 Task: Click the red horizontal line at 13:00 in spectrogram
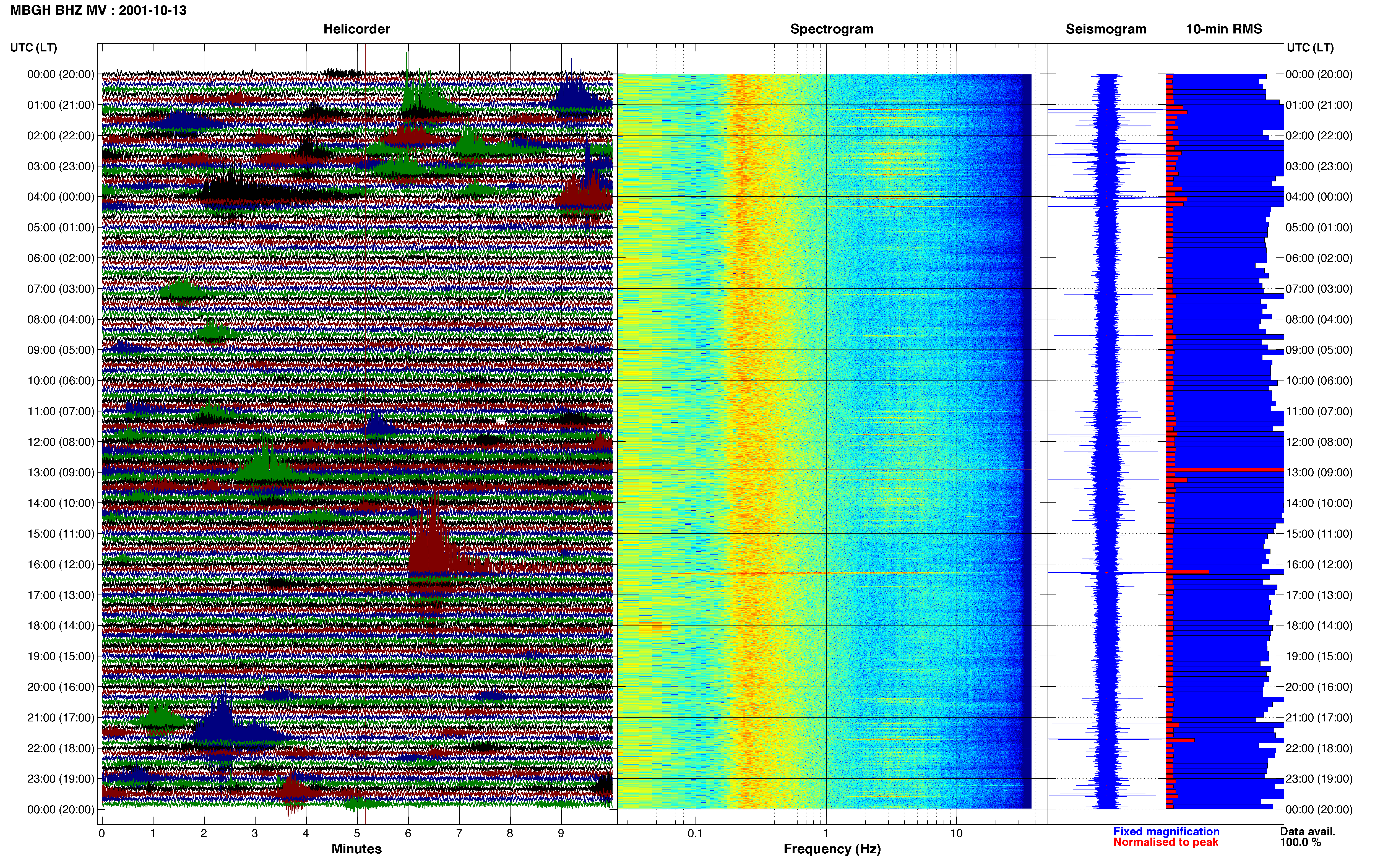(x=824, y=471)
